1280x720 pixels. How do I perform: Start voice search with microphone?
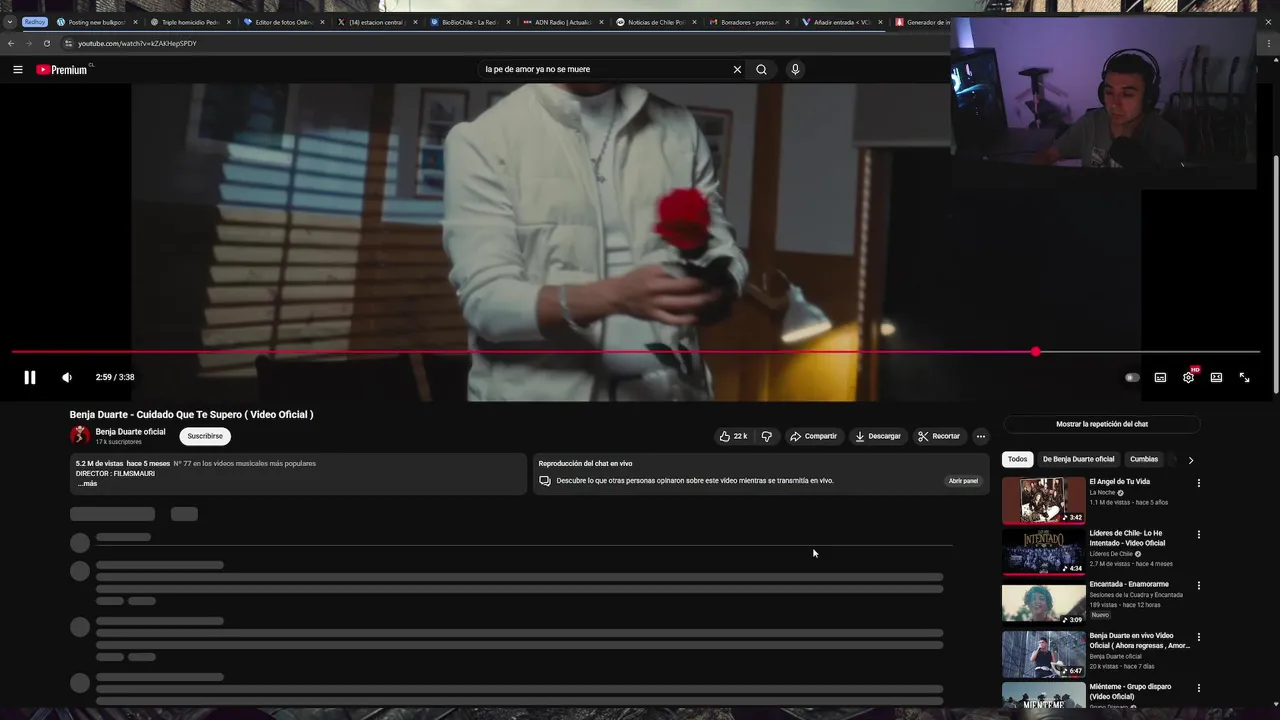(x=795, y=70)
